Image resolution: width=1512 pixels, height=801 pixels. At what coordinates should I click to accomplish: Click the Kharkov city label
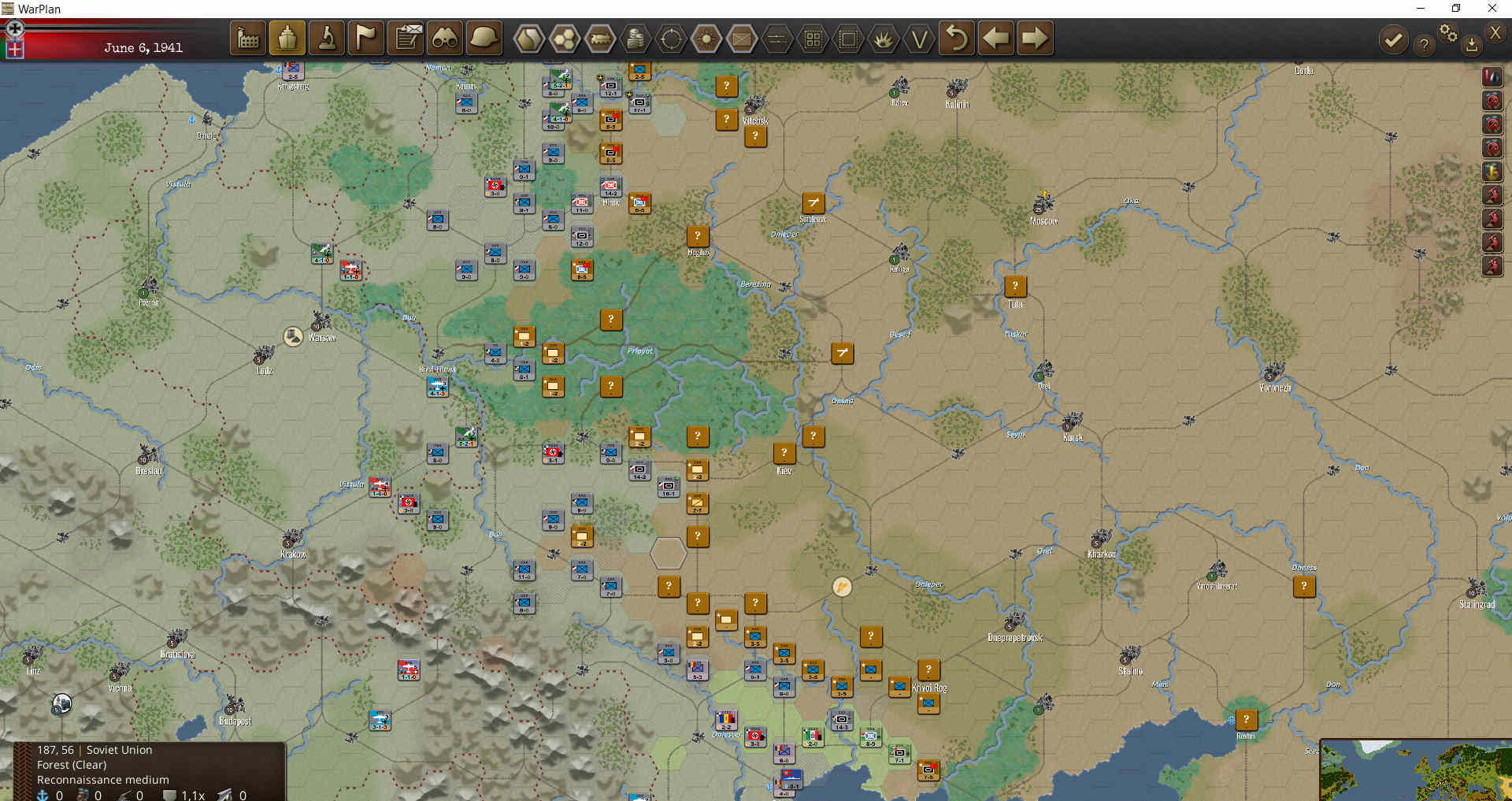(x=1102, y=554)
